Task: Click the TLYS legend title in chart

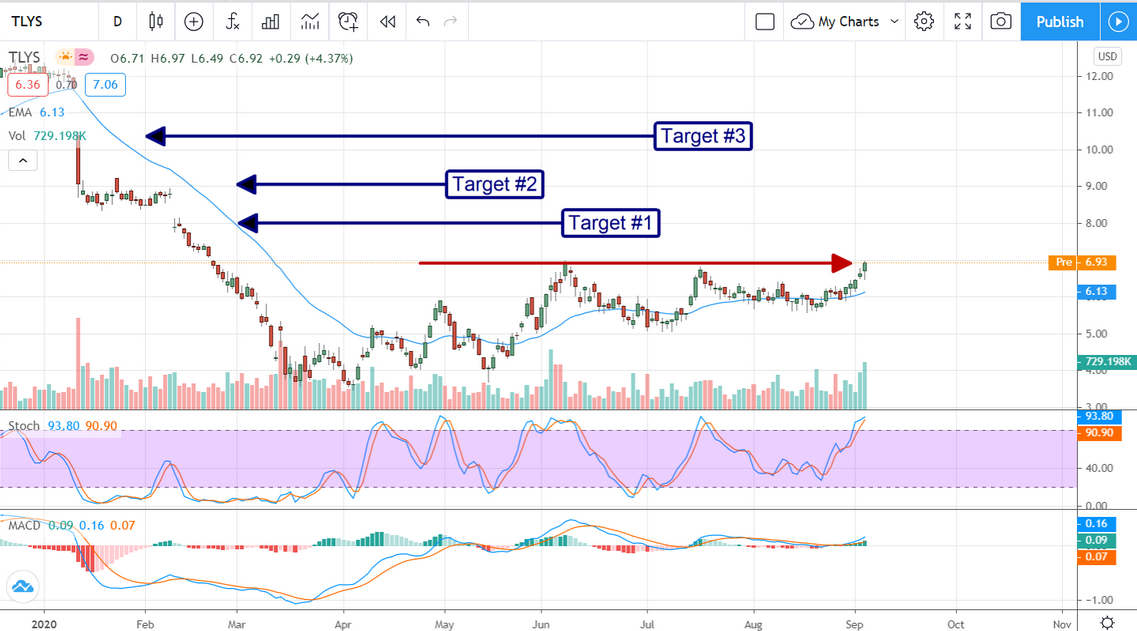Action: point(25,57)
